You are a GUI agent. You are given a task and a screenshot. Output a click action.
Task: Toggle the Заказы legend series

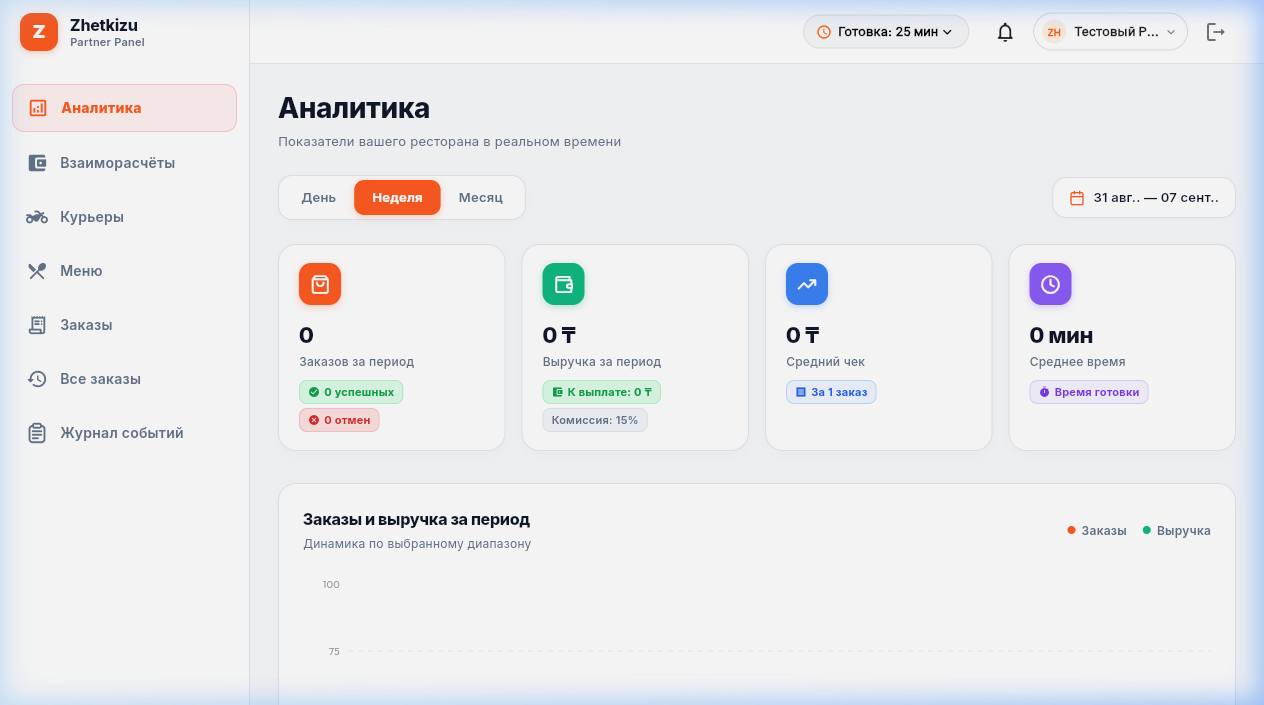tap(1097, 531)
